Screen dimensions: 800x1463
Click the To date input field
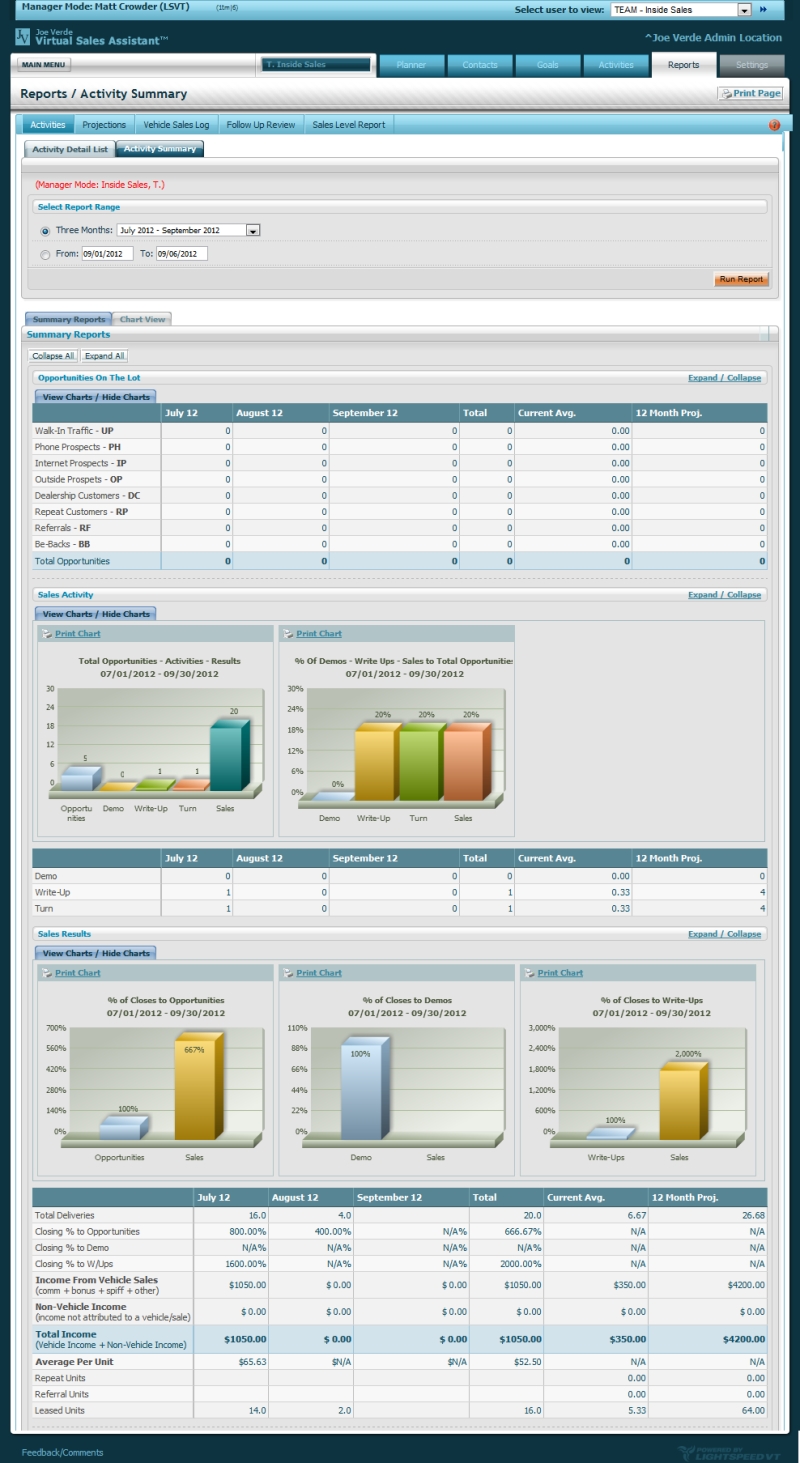tap(181, 254)
